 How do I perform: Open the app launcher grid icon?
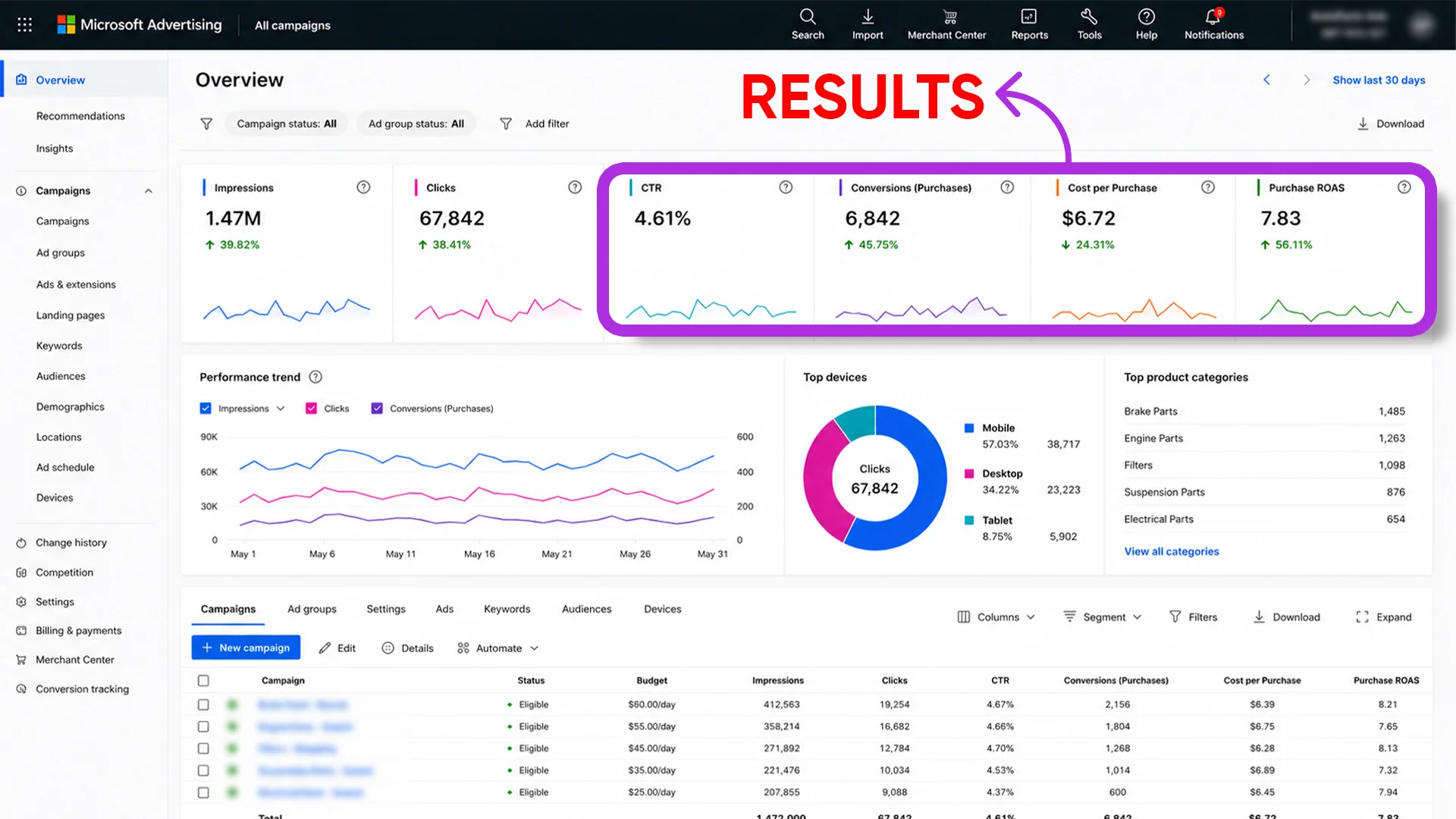pyautogui.click(x=24, y=25)
